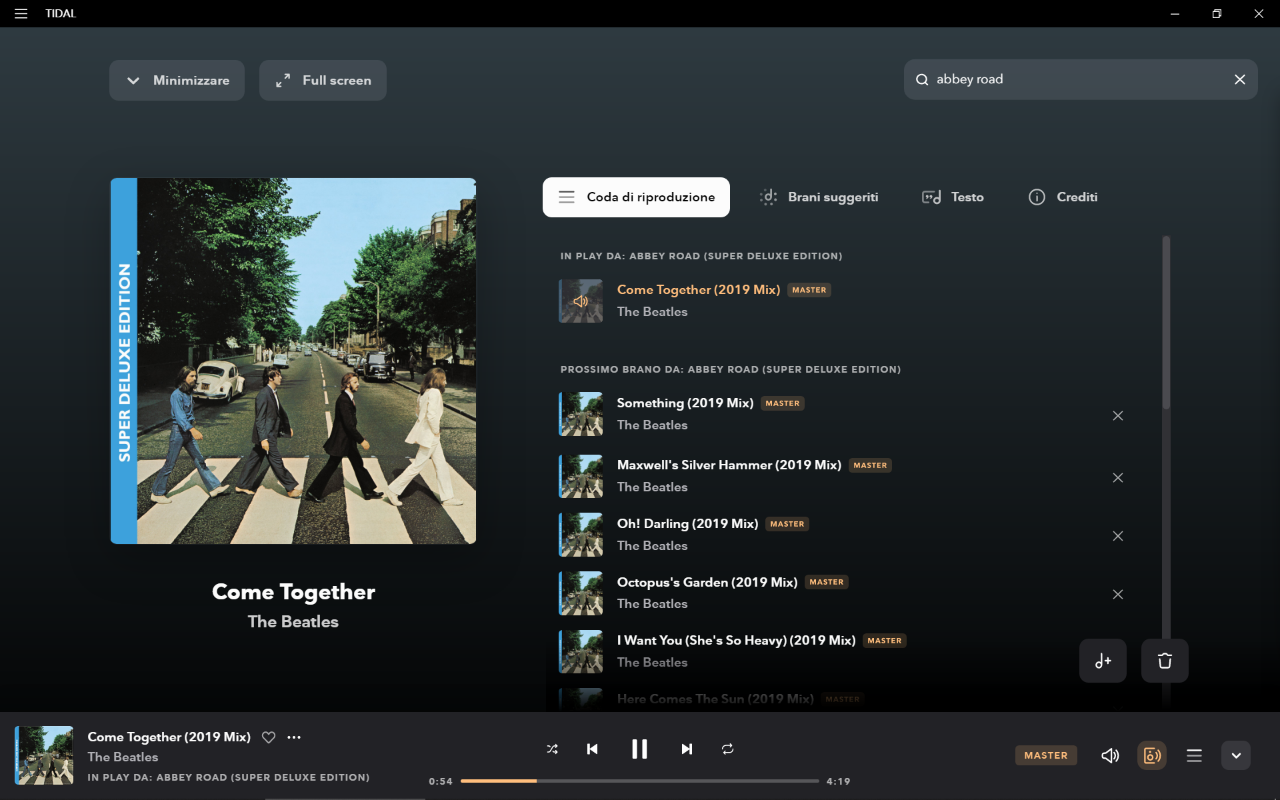Clear the play queue with trash icon
This screenshot has height=800, width=1280.
tap(1165, 661)
